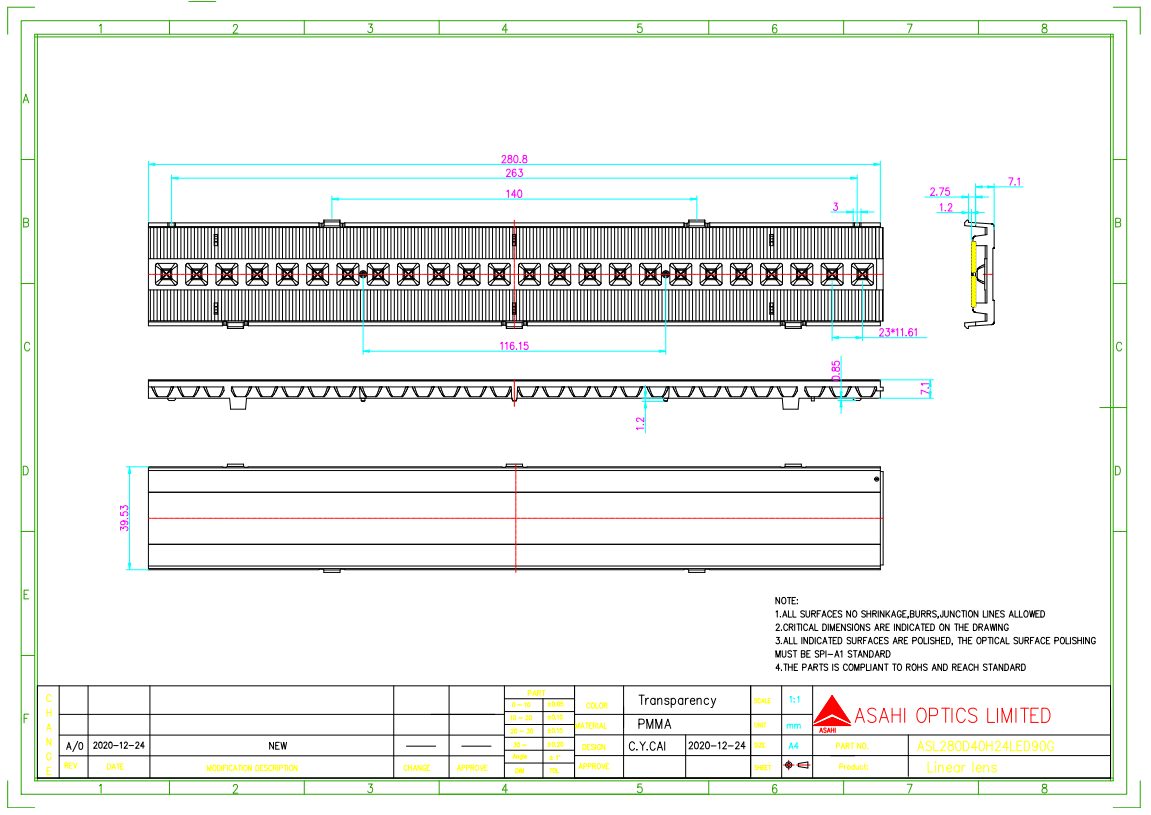Click zone letter E on left border

[x=26, y=595]
